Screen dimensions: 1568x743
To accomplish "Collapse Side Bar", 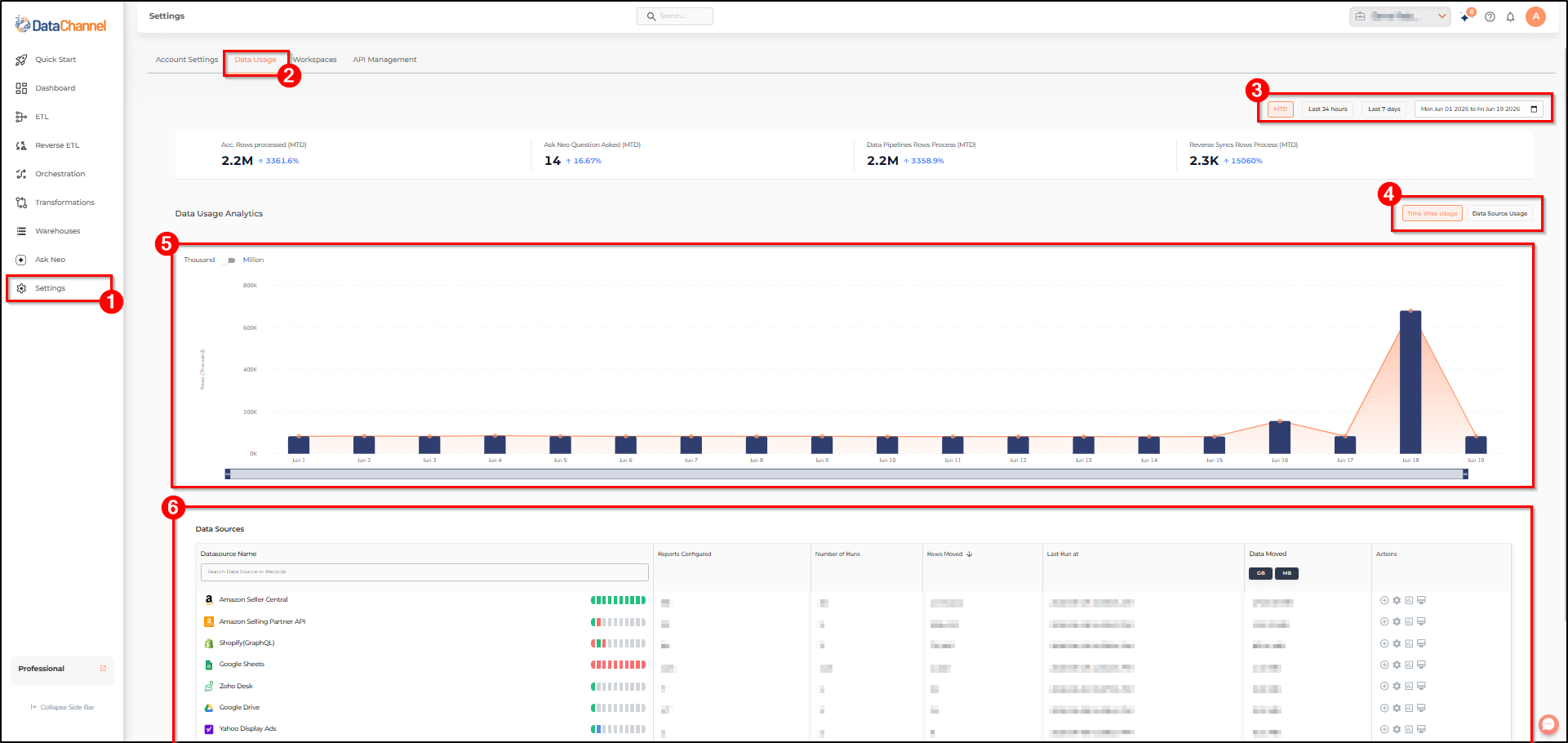I will [62, 707].
